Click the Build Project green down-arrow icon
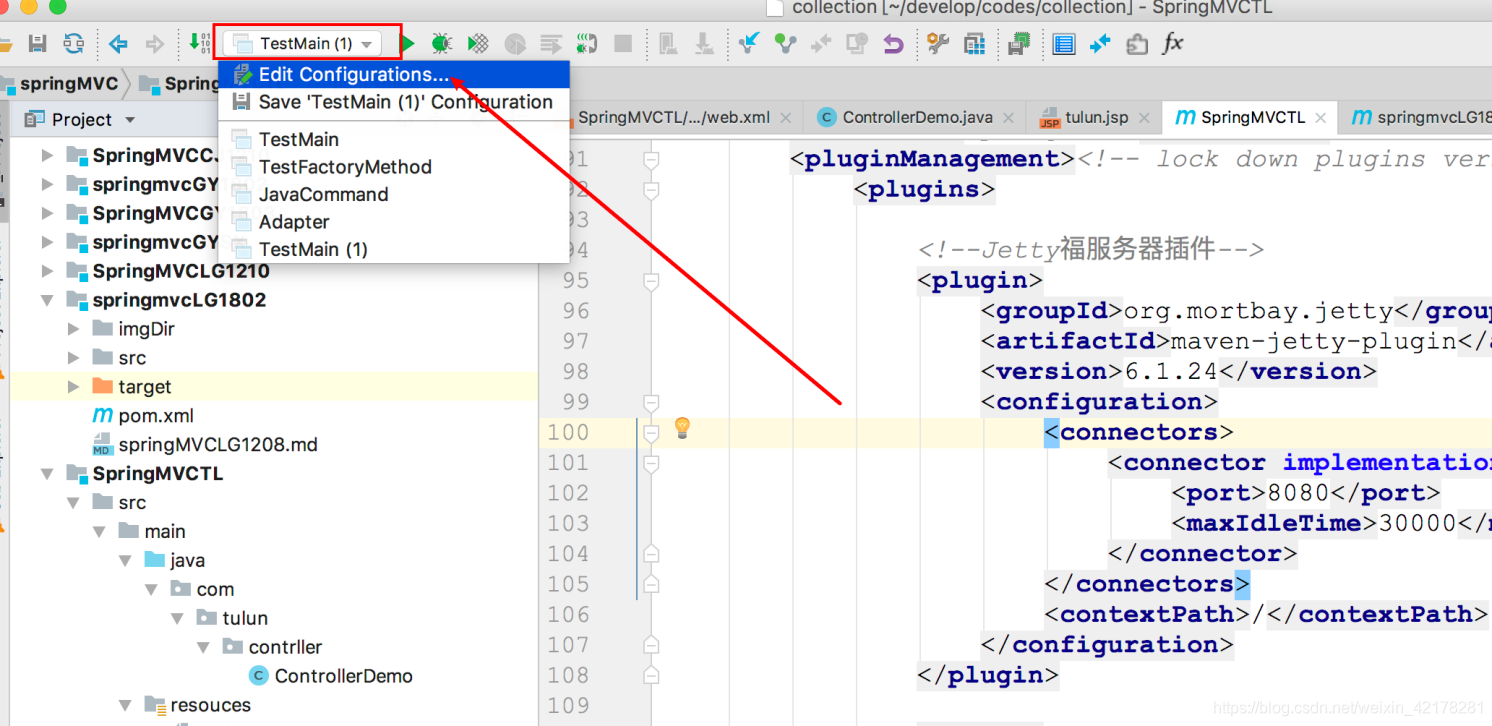Viewport: 1492px width, 726px height. click(x=199, y=43)
